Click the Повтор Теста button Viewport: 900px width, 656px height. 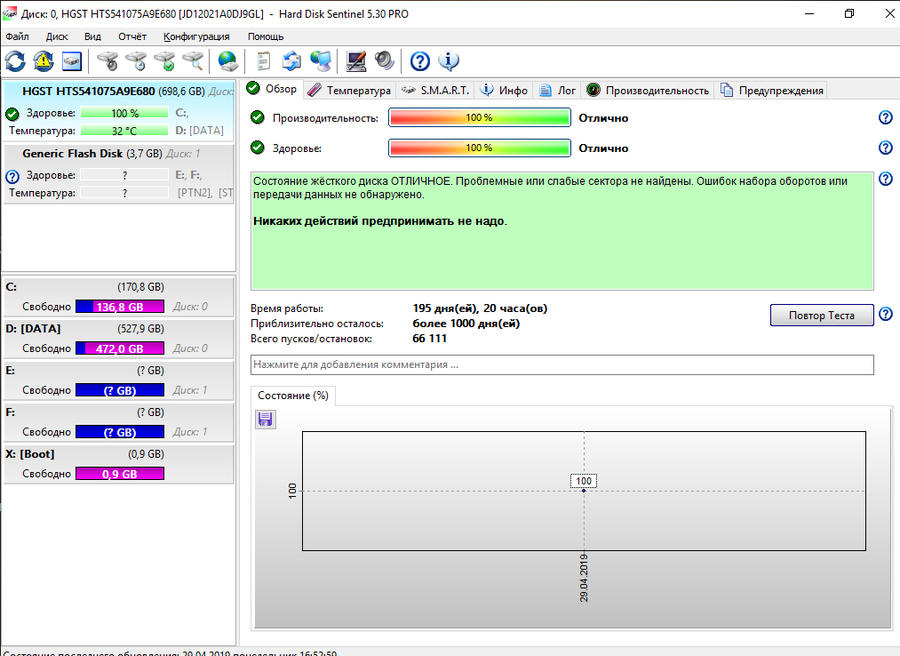(x=821, y=315)
